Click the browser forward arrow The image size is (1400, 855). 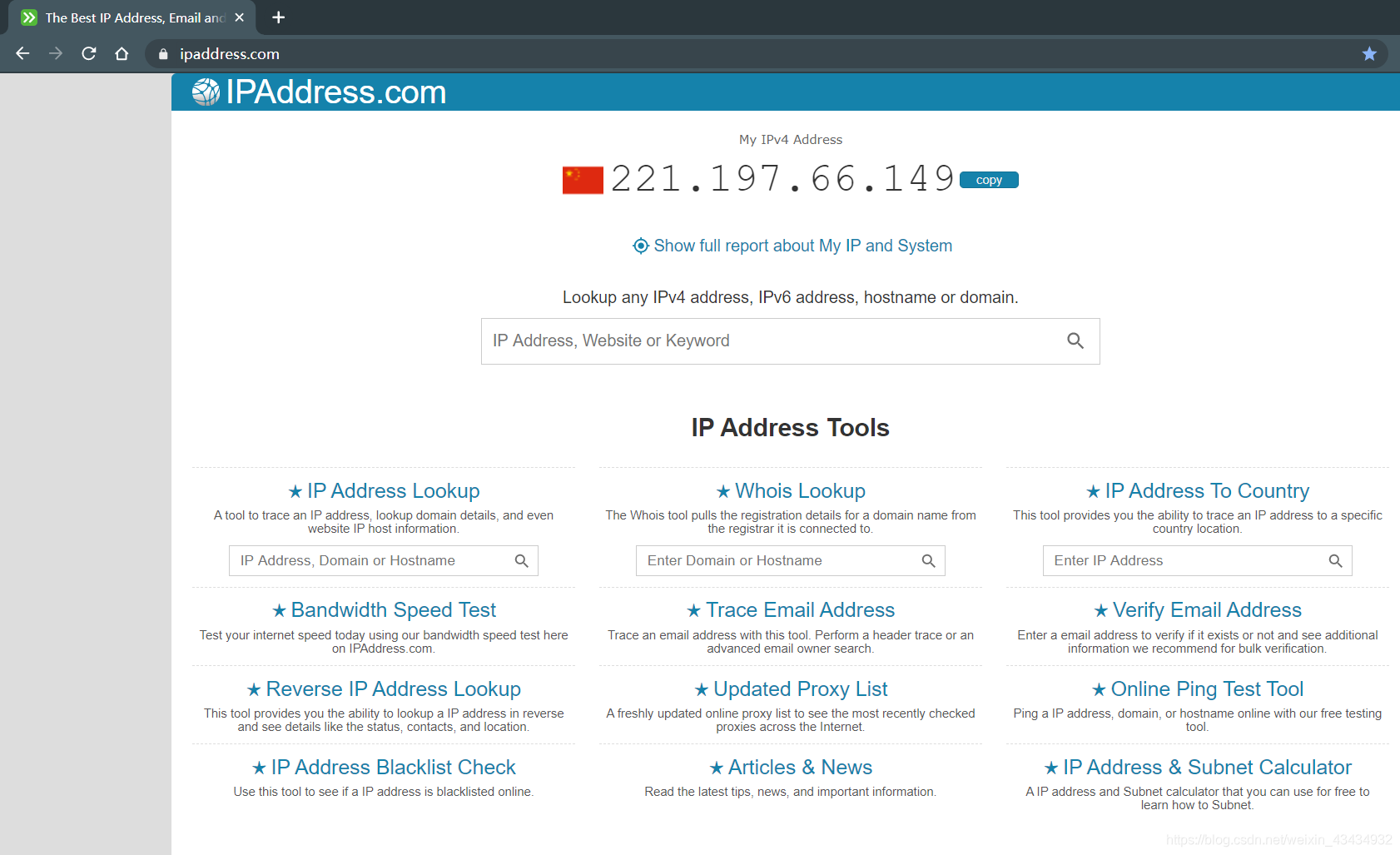56,53
